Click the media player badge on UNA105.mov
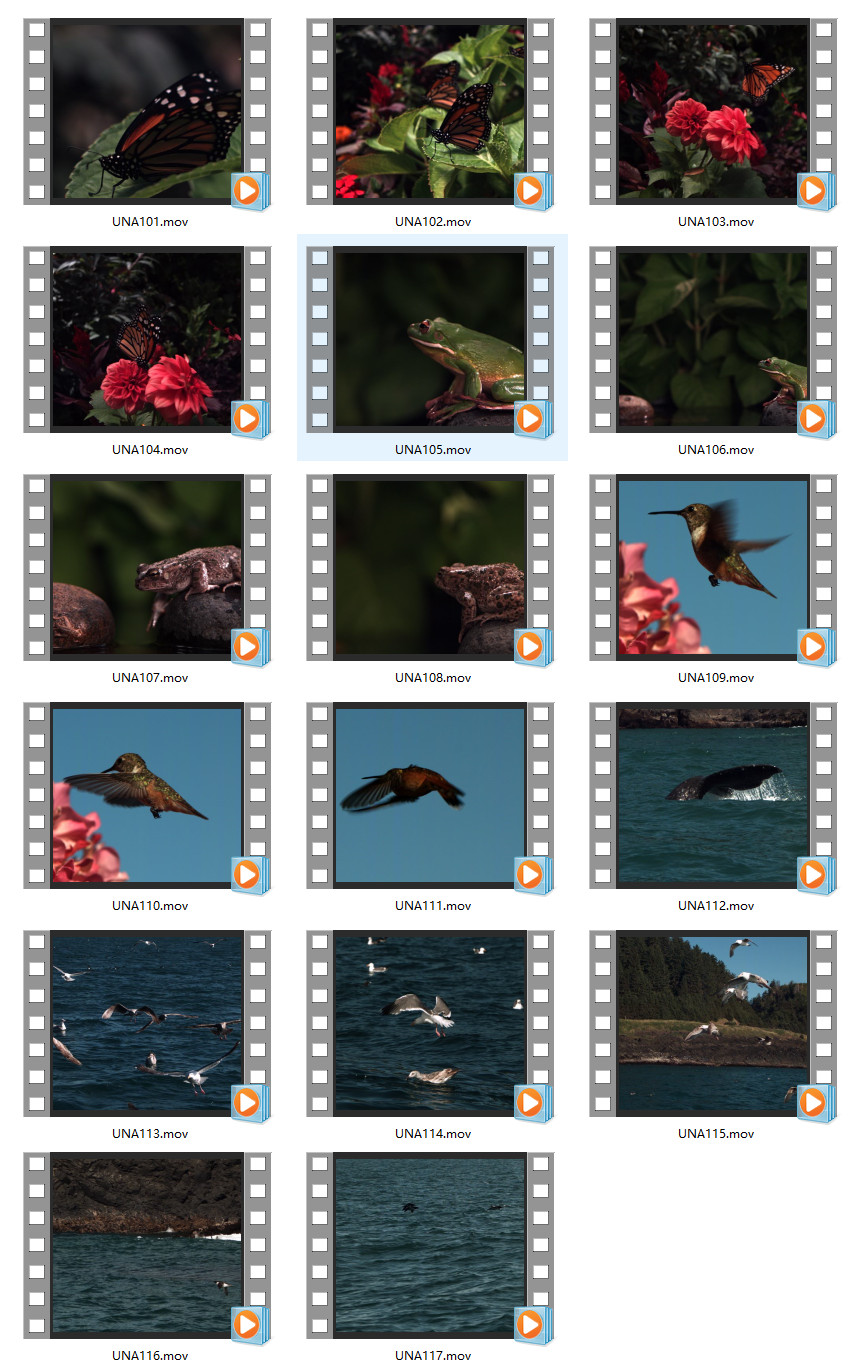The width and height of the screenshot is (862, 1366). click(x=533, y=419)
